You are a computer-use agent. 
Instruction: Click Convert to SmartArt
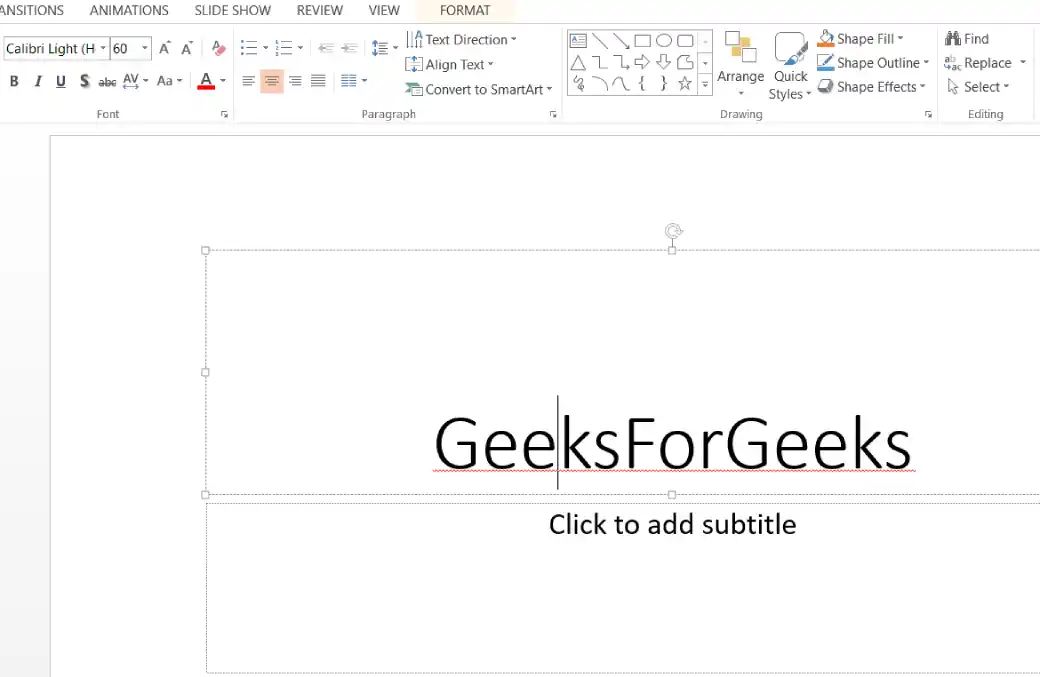[x=478, y=89]
